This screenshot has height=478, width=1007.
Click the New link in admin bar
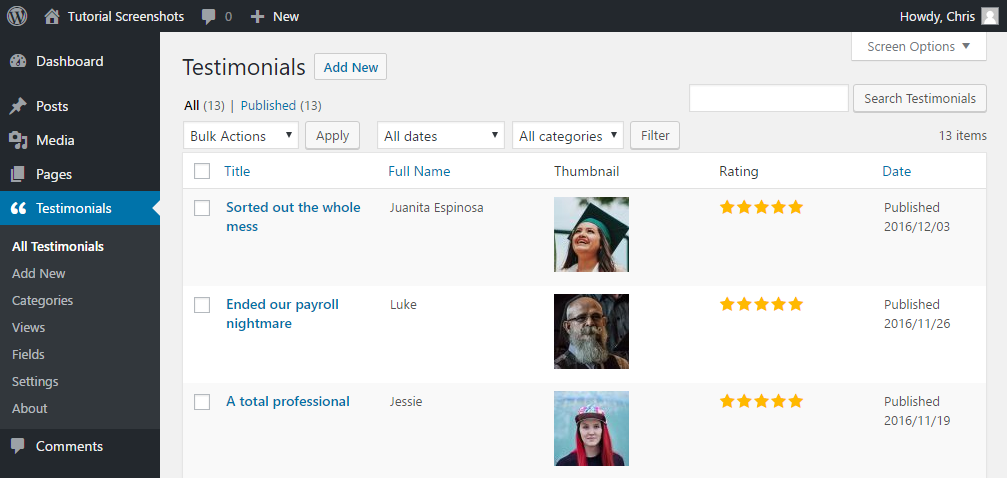tap(286, 17)
